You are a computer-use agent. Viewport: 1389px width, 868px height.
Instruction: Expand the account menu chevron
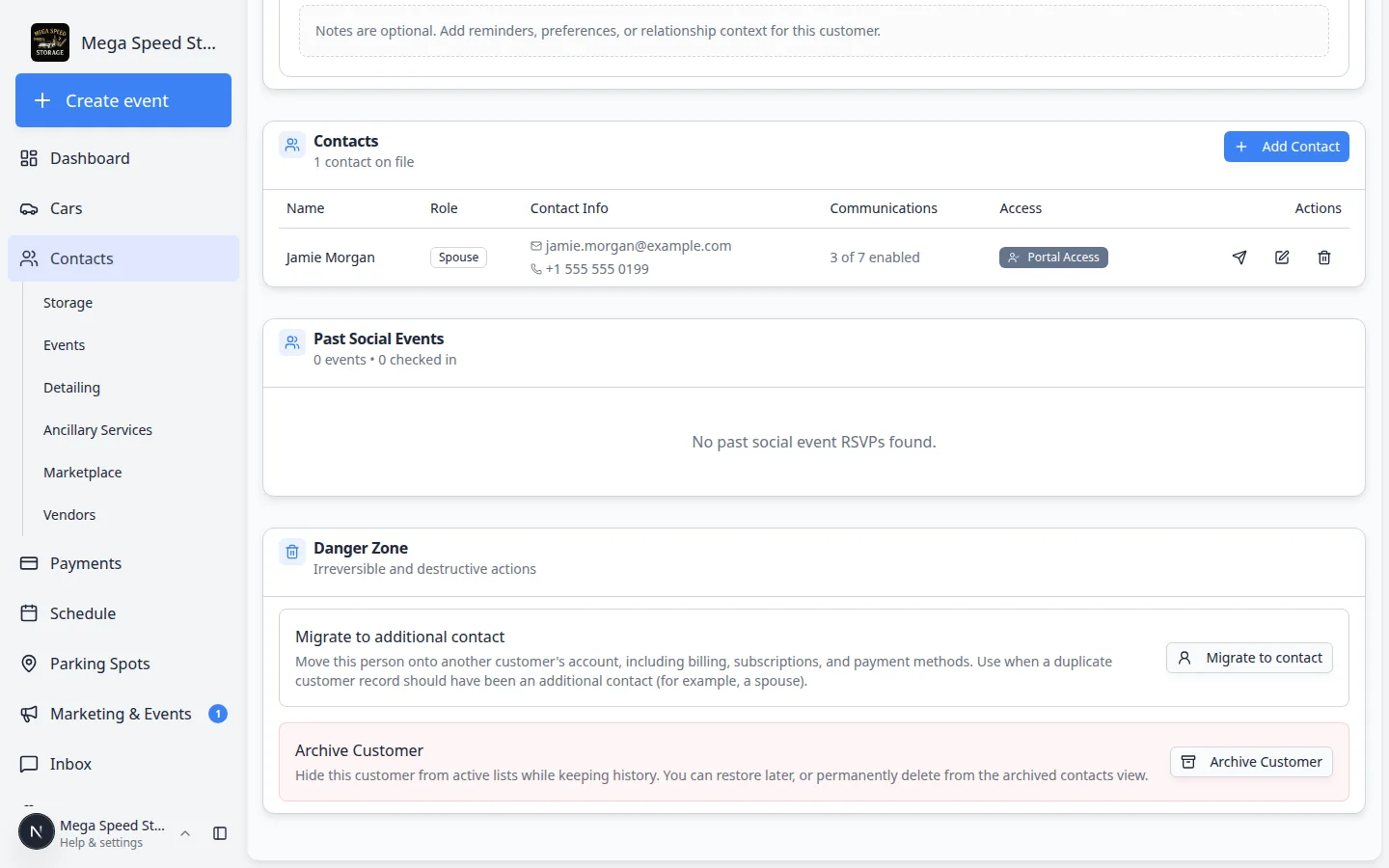point(185,833)
